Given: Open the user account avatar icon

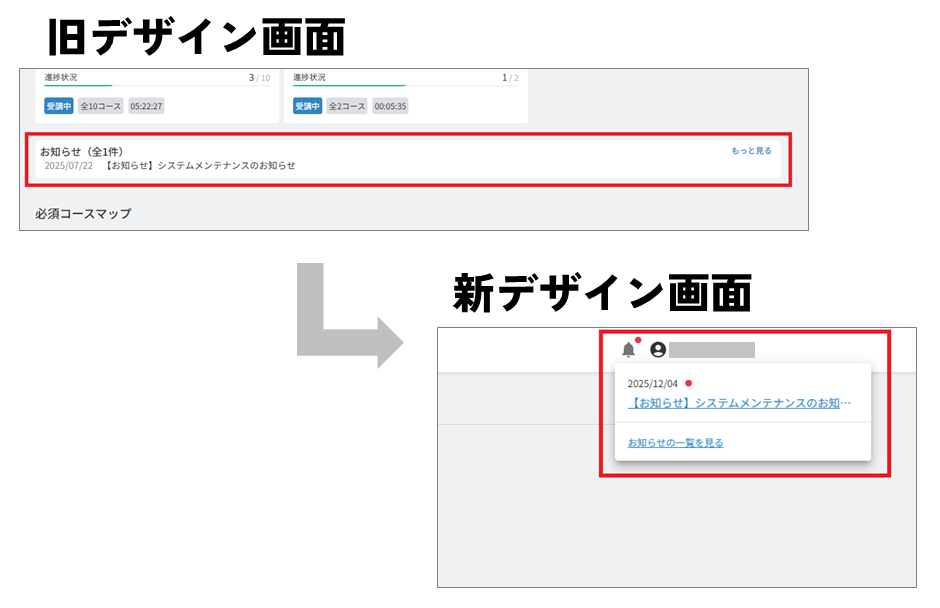Looking at the screenshot, I should (658, 350).
